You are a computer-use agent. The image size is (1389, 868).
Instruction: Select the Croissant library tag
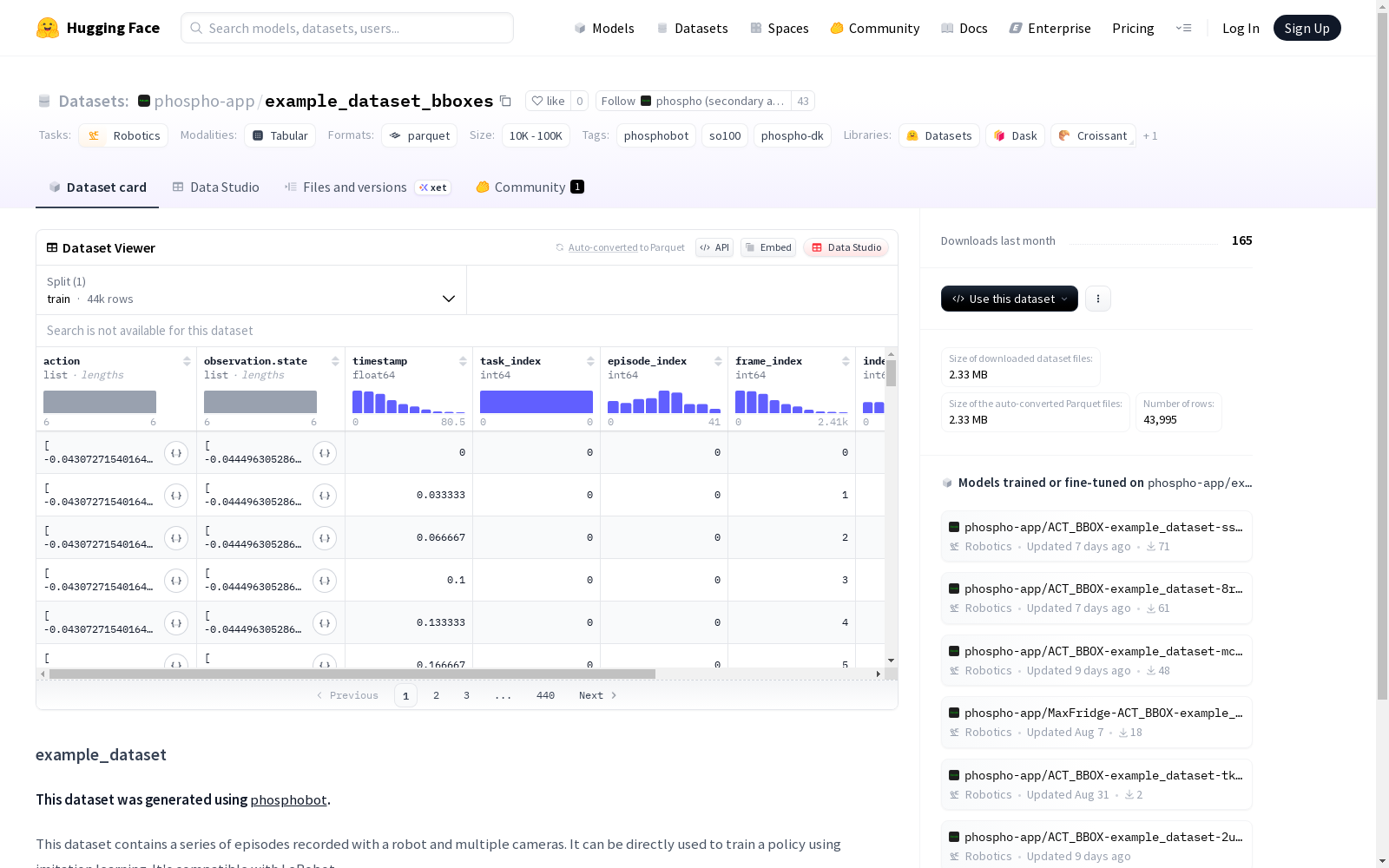pyautogui.click(x=1093, y=135)
